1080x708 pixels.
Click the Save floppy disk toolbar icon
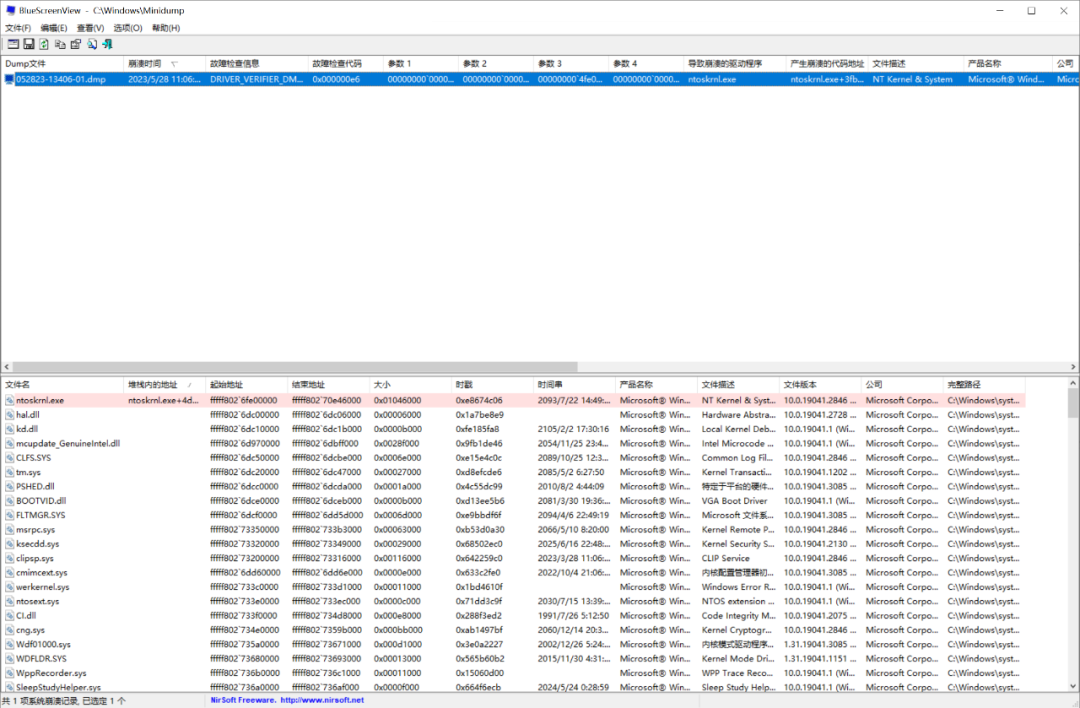[29, 44]
